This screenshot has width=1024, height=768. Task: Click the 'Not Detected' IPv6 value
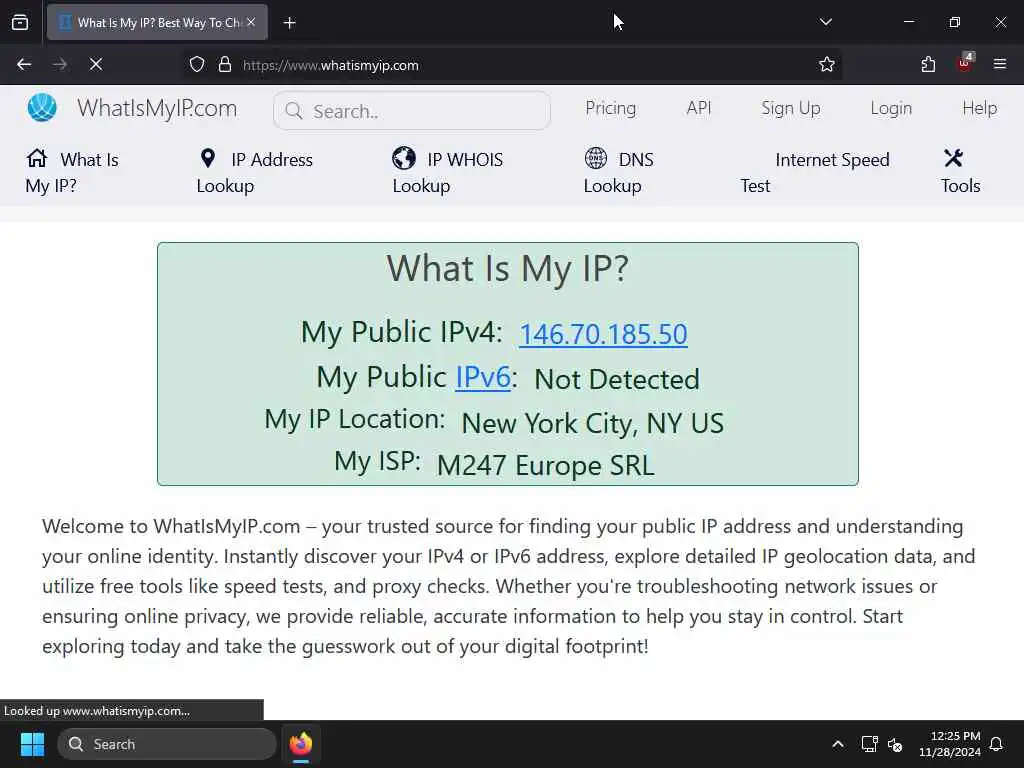point(616,379)
